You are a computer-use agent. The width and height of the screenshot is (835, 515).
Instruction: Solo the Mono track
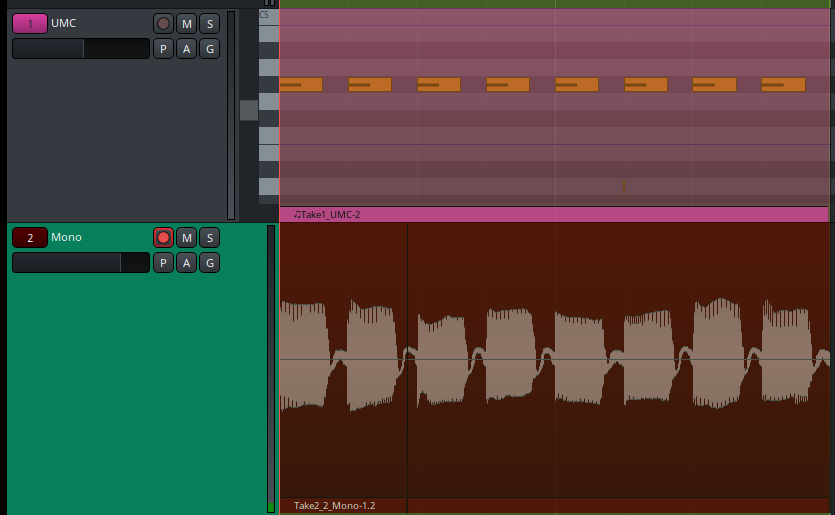point(209,237)
